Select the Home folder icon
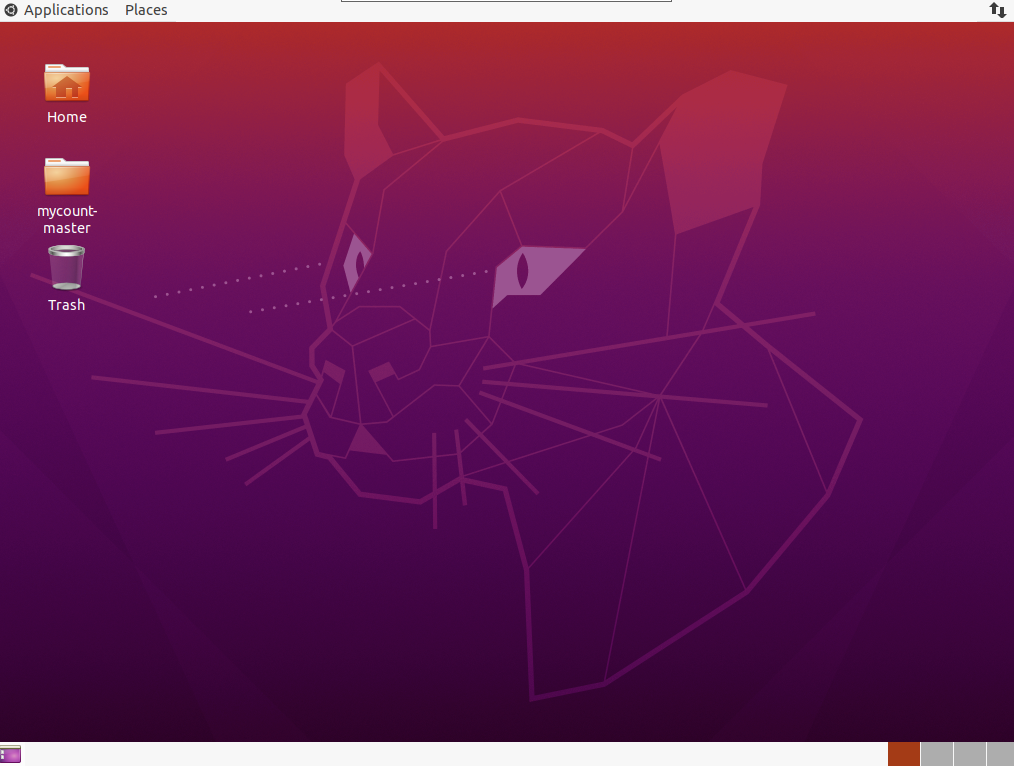Viewport: 1014px width, 766px height. (x=67, y=83)
